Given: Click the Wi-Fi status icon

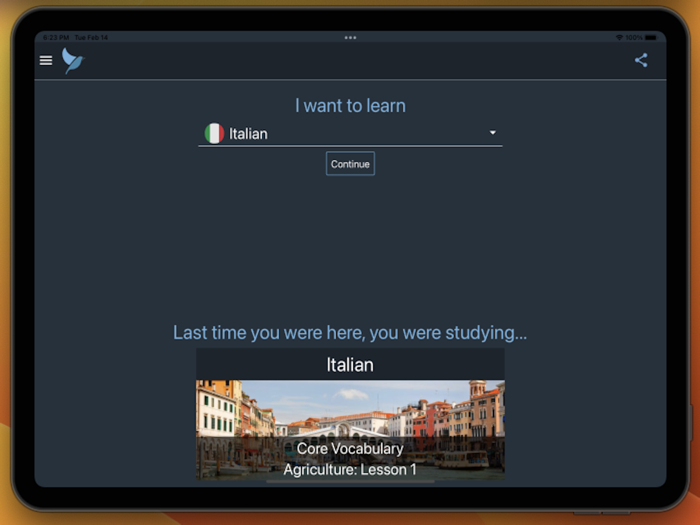Looking at the screenshot, I should 619,38.
